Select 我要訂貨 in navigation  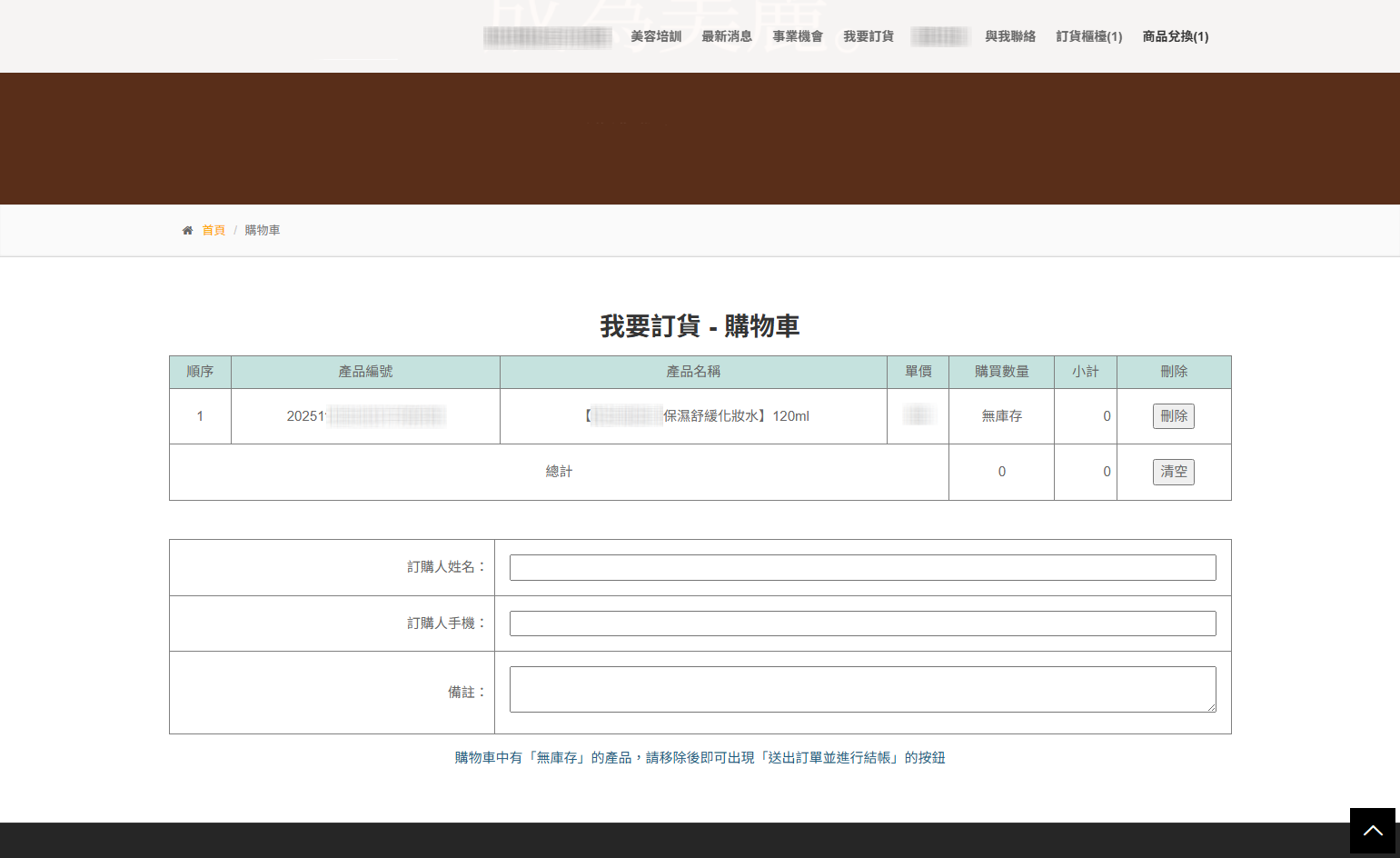click(x=869, y=36)
